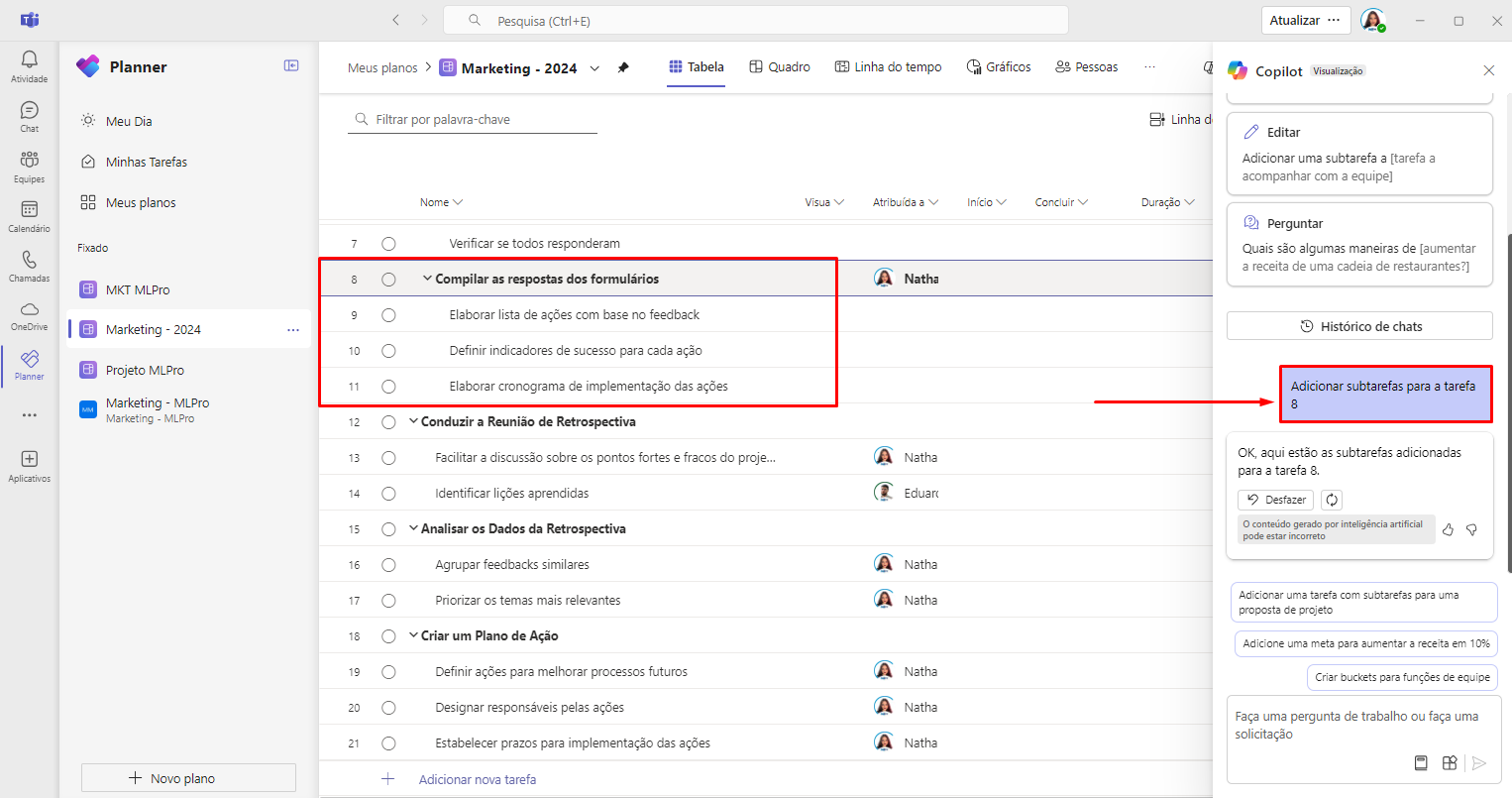Collapse Criar um Plano de Ação group
Viewport: 1512px width, 798px height.
413,635
